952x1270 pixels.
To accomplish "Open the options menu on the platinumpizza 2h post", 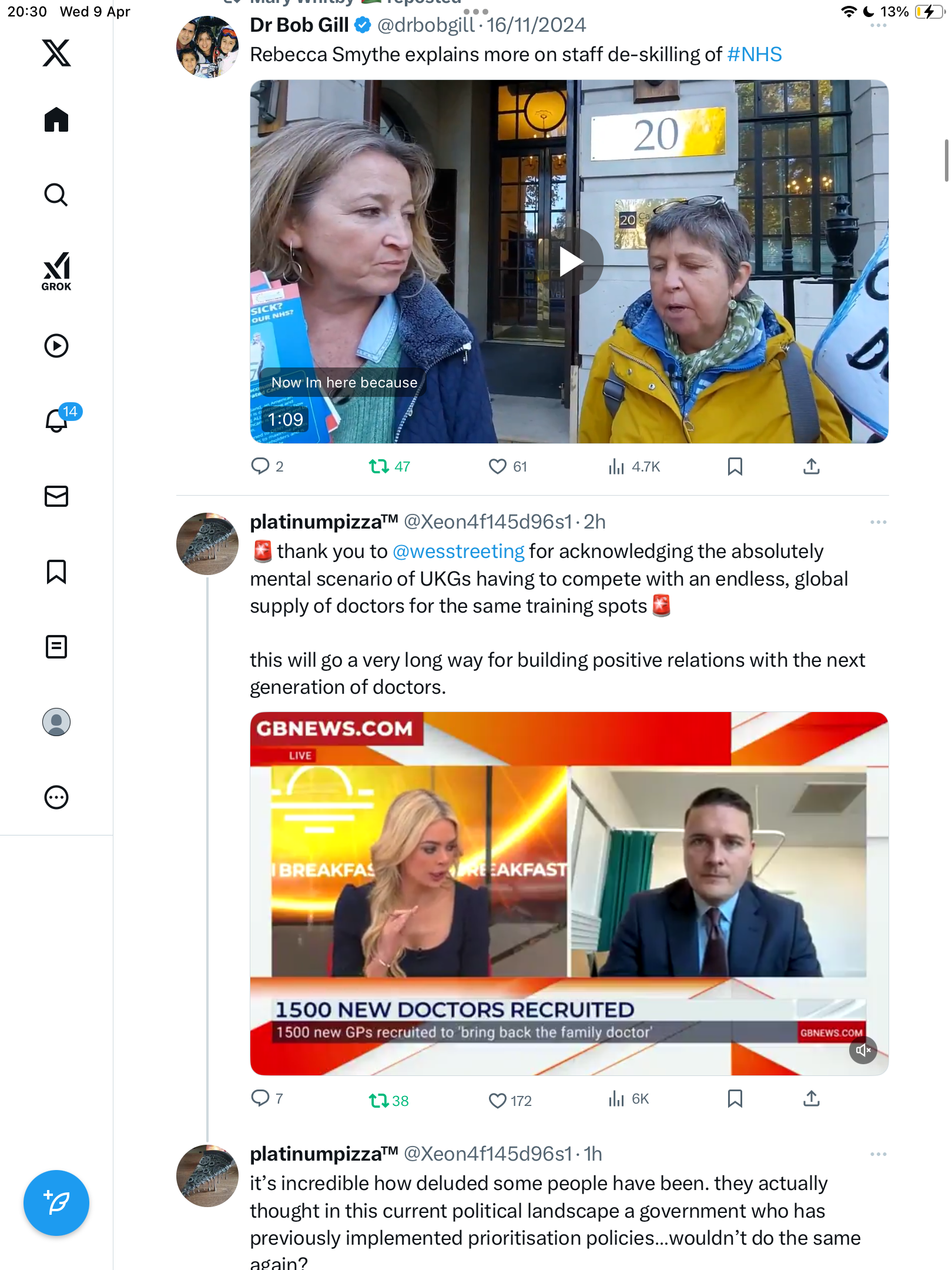I will point(878,522).
